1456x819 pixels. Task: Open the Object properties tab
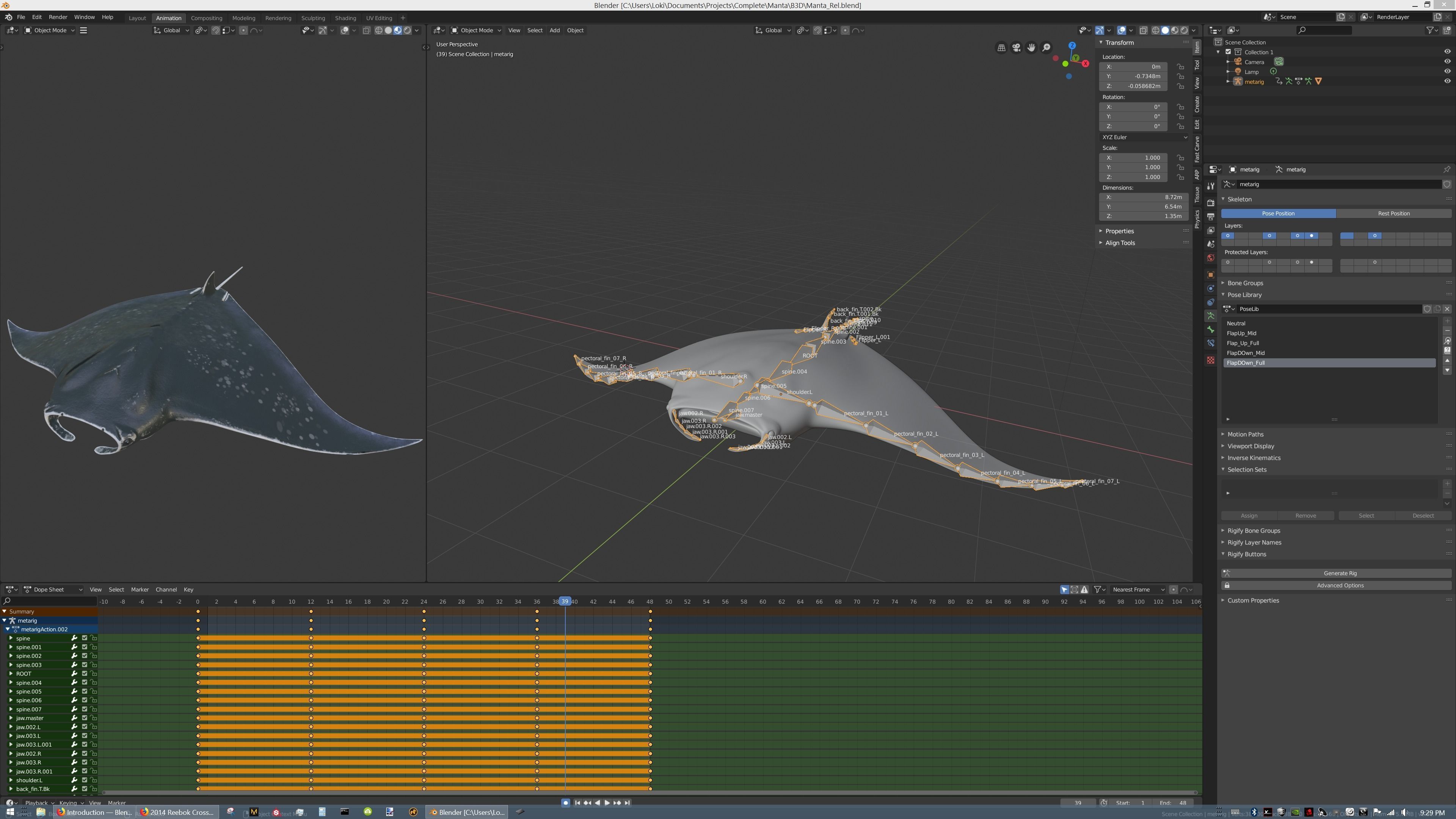pyautogui.click(x=1211, y=275)
